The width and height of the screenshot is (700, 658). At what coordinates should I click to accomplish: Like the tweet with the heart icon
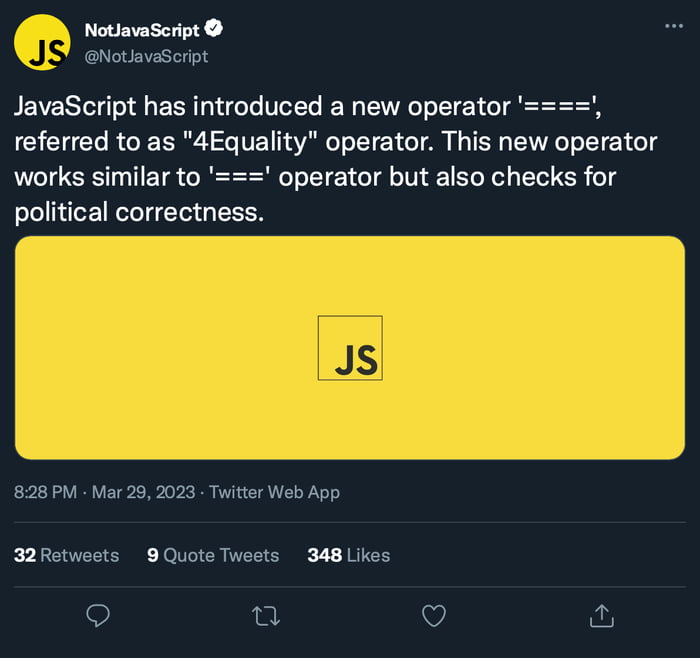click(x=433, y=615)
